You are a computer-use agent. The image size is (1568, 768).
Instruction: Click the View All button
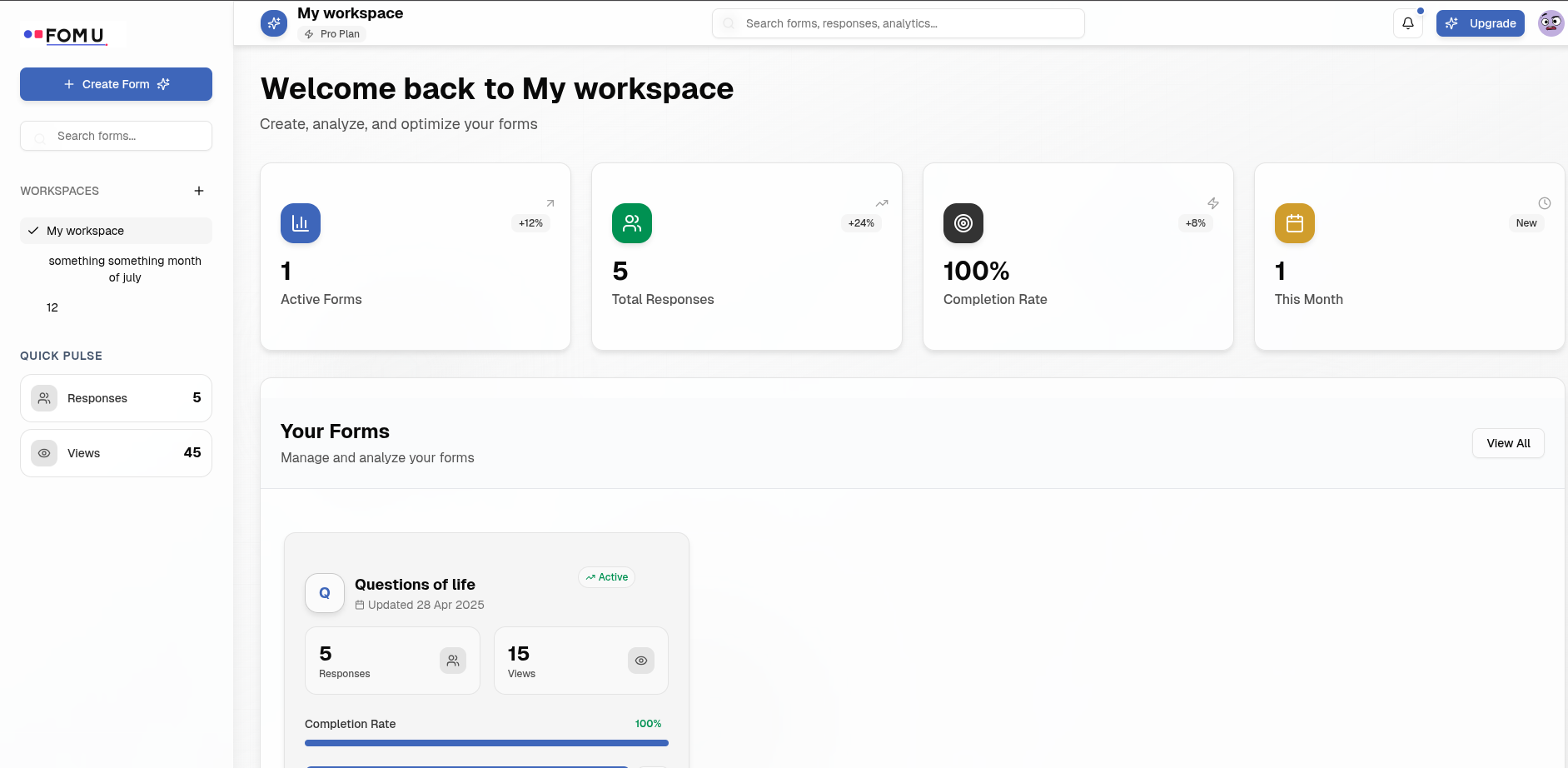tap(1508, 443)
